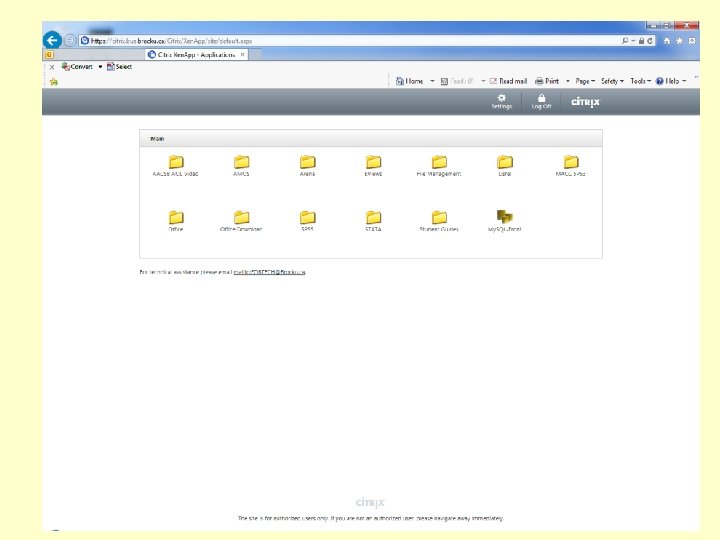Close the Citrix XenApp tab
The width and height of the screenshot is (720, 540).
tap(242, 54)
